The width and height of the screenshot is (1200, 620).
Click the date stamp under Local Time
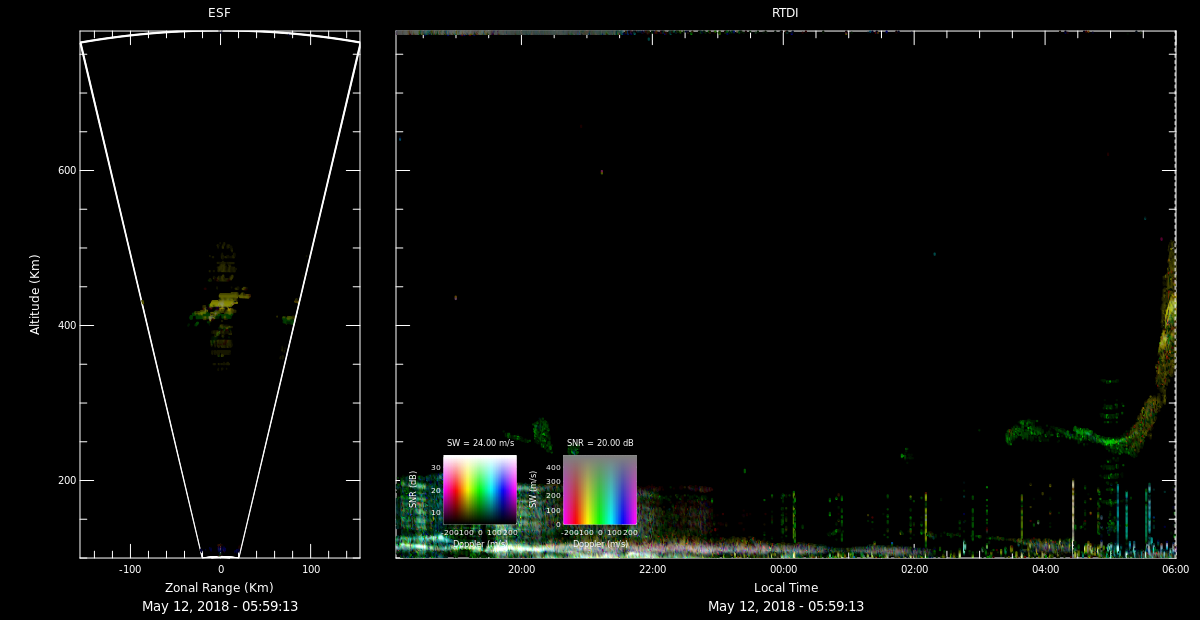(786, 606)
